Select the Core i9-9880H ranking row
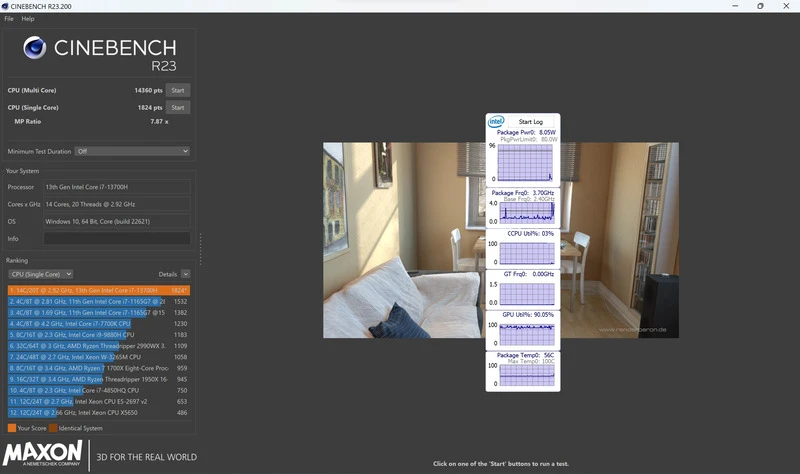This screenshot has width=800, height=474. (98, 335)
